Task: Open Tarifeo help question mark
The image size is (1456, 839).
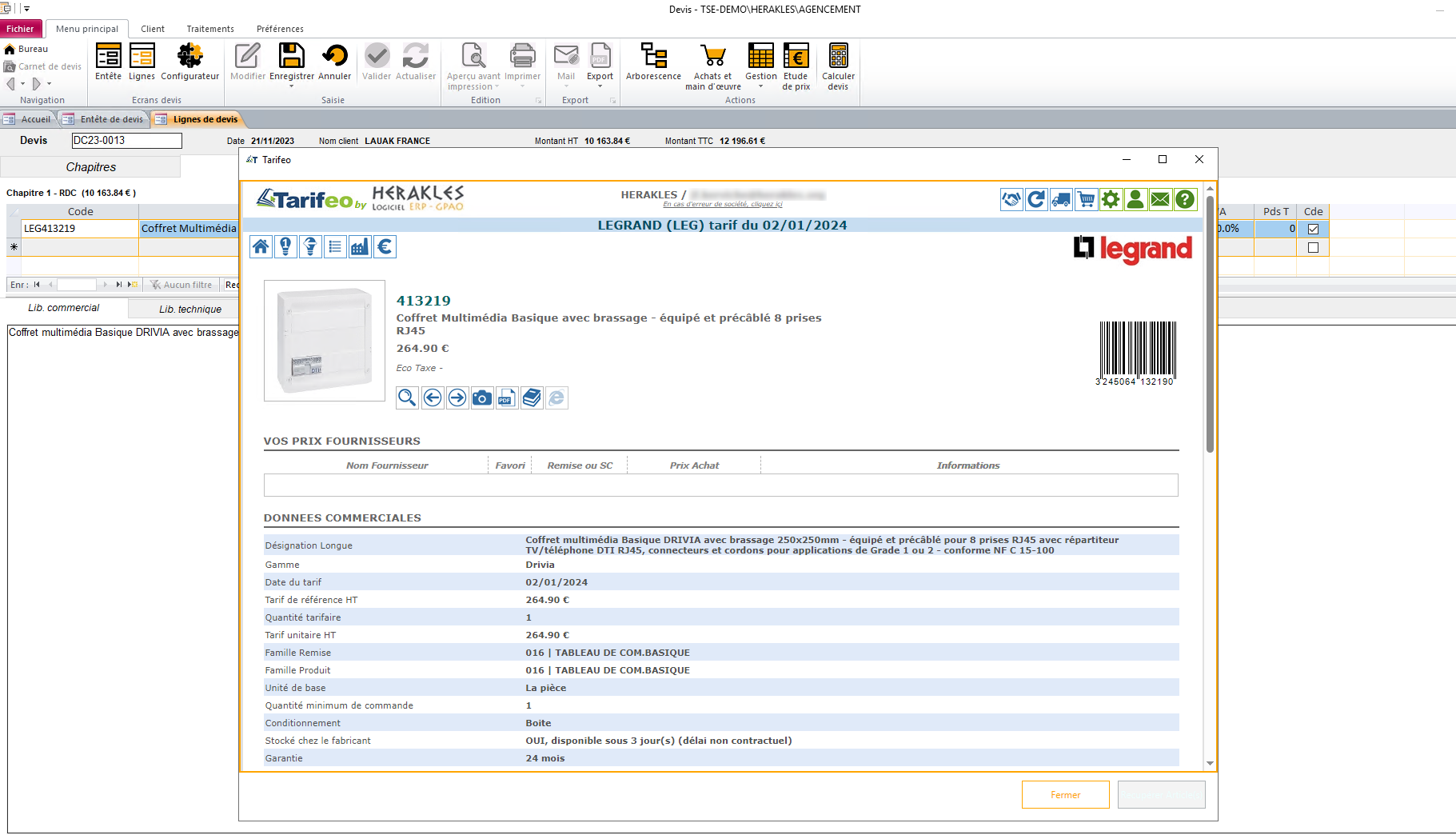Action: [1185, 199]
